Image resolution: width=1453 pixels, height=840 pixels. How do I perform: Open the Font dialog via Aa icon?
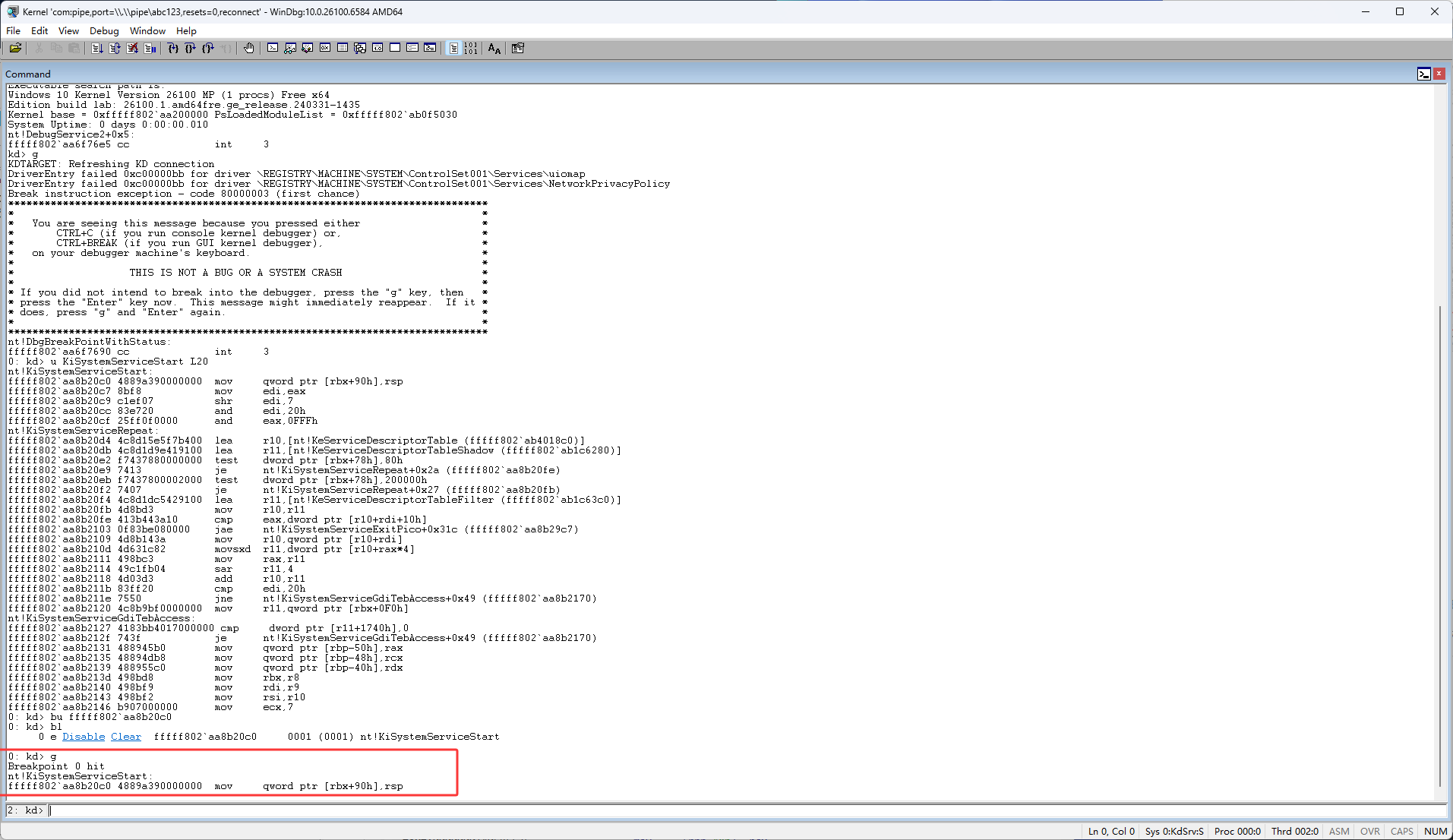pyautogui.click(x=494, y=49)
